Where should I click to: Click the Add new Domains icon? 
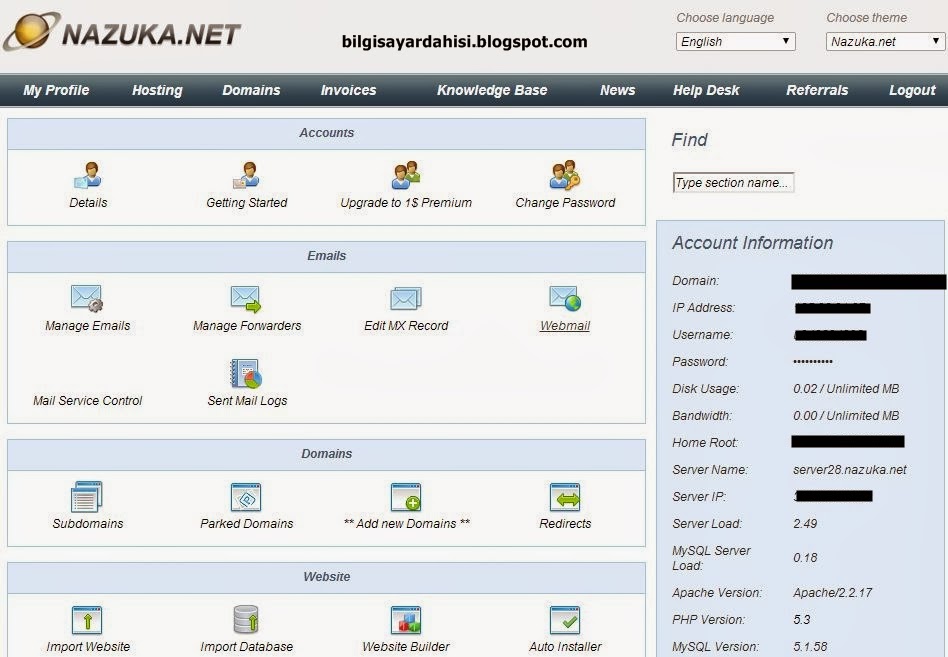406,497
